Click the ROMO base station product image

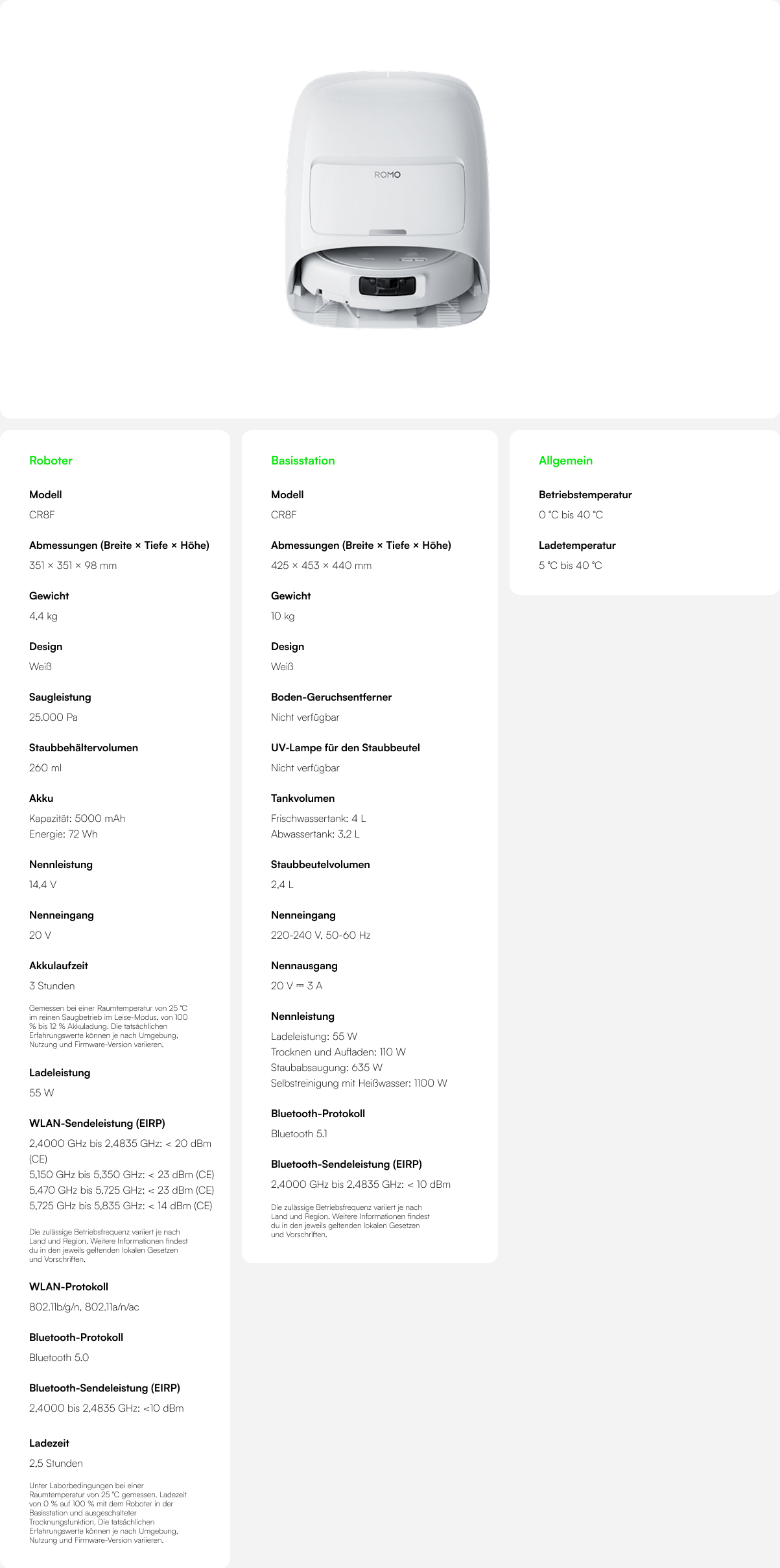click(x=388, y=200)
